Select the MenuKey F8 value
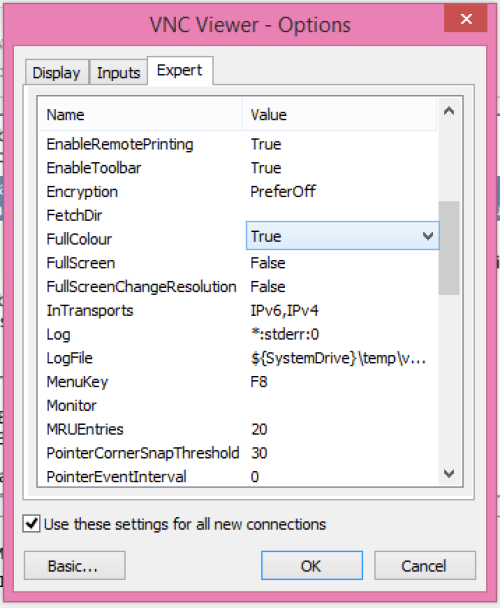 tap(259, 382)
